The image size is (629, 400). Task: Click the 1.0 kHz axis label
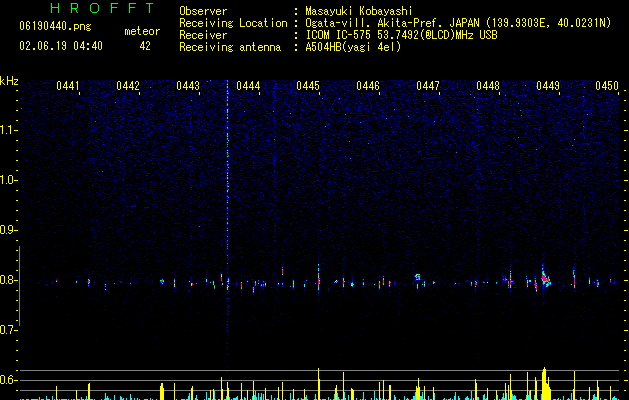coord(9,180)
